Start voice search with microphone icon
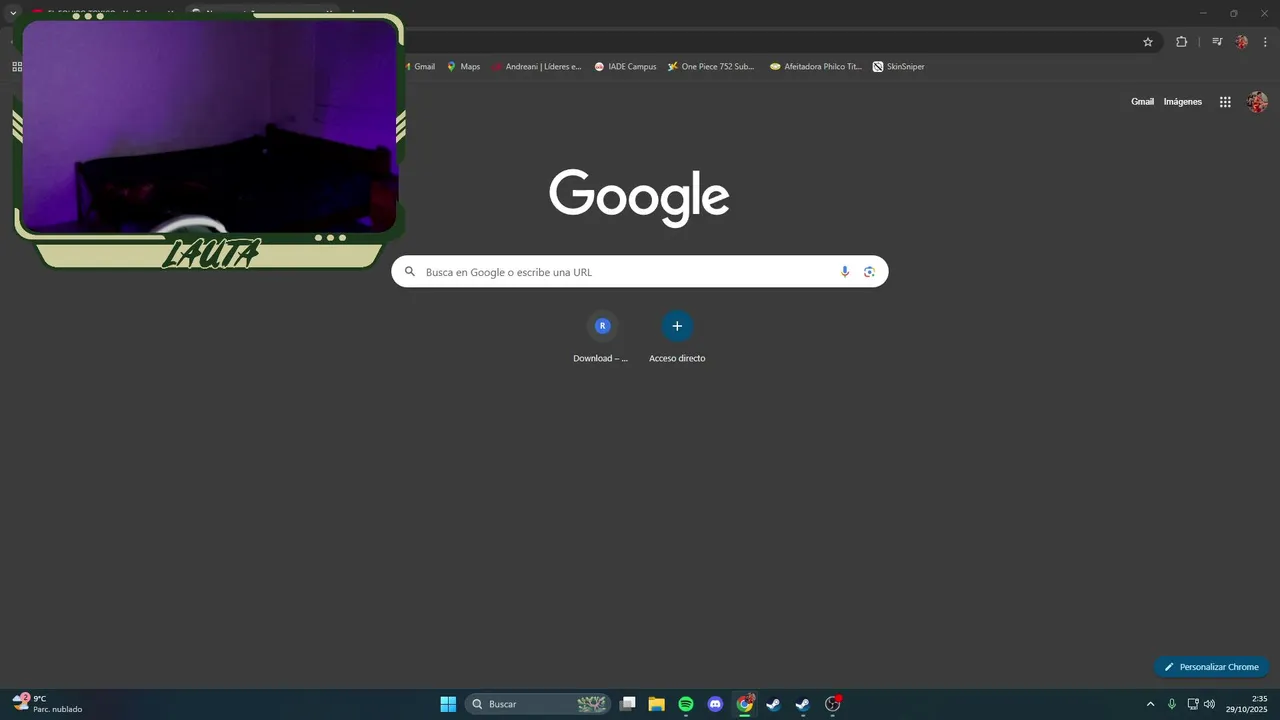 pos(845,272)
